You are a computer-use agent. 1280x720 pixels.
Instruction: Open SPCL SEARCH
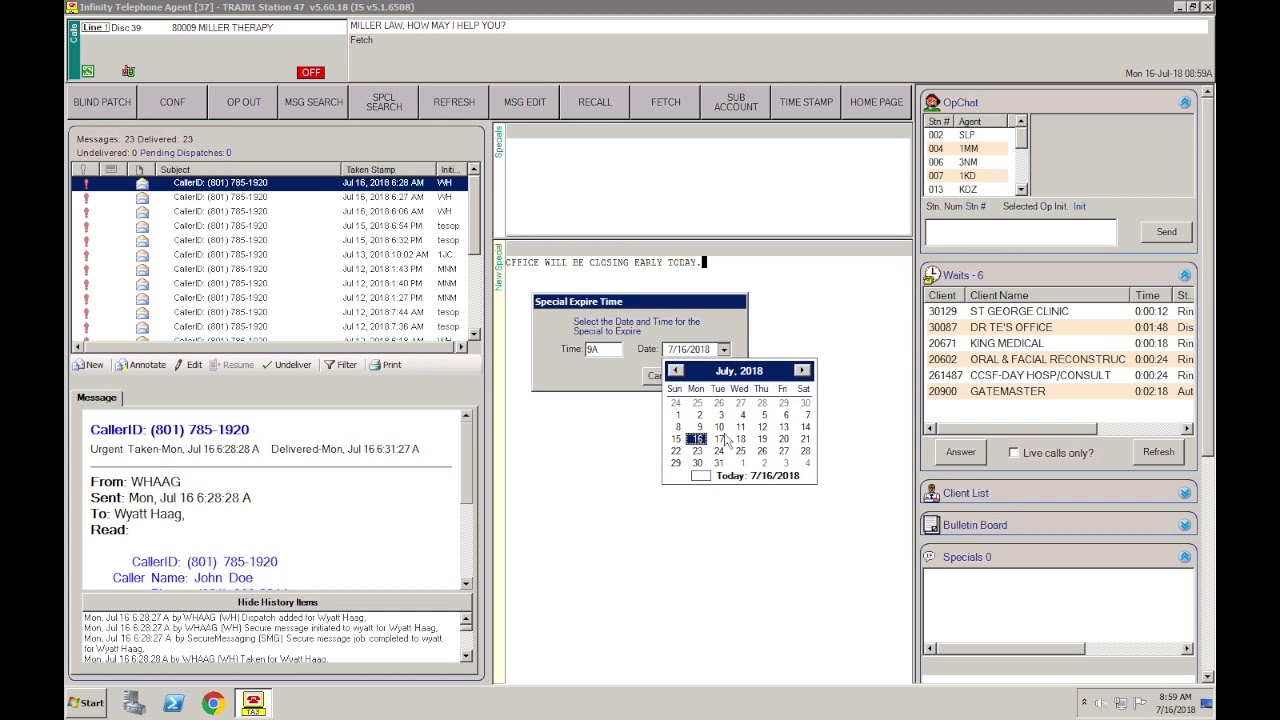(x=384, y=102)
